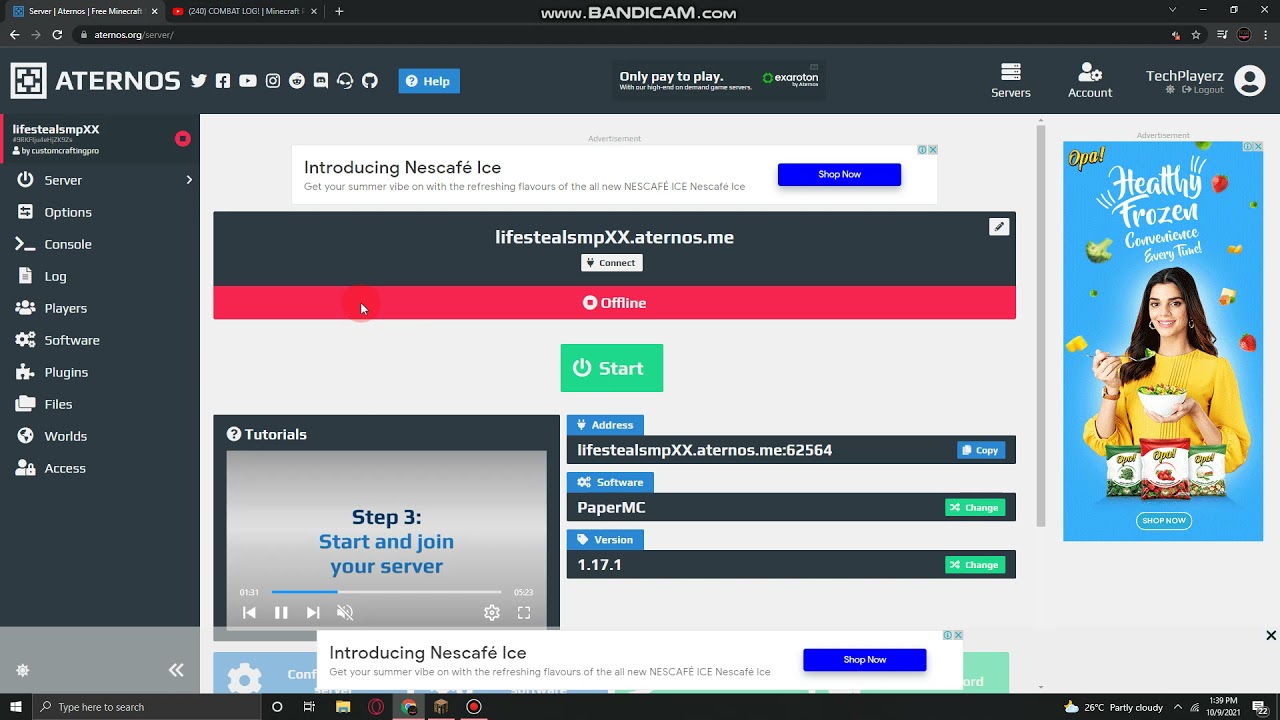The height and width of the screenshot is (720, 1280).
Task: Click the exaroton Only pay to play banner
Action: pyautogui.click(x=719, y=81)
